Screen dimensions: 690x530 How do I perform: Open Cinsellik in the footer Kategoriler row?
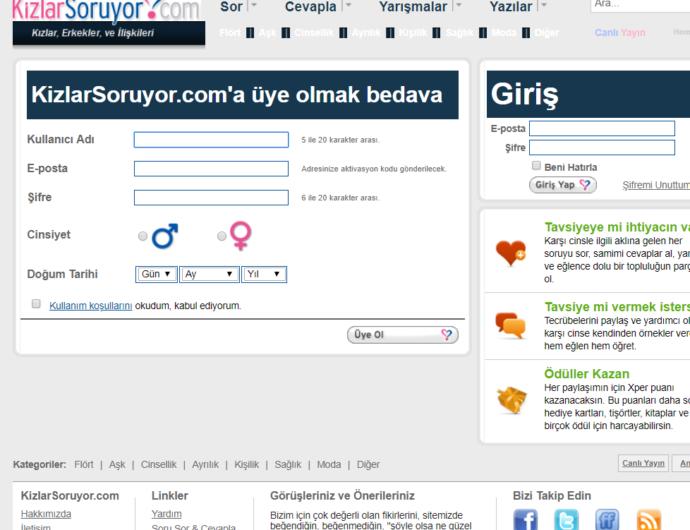click(158, 464)
